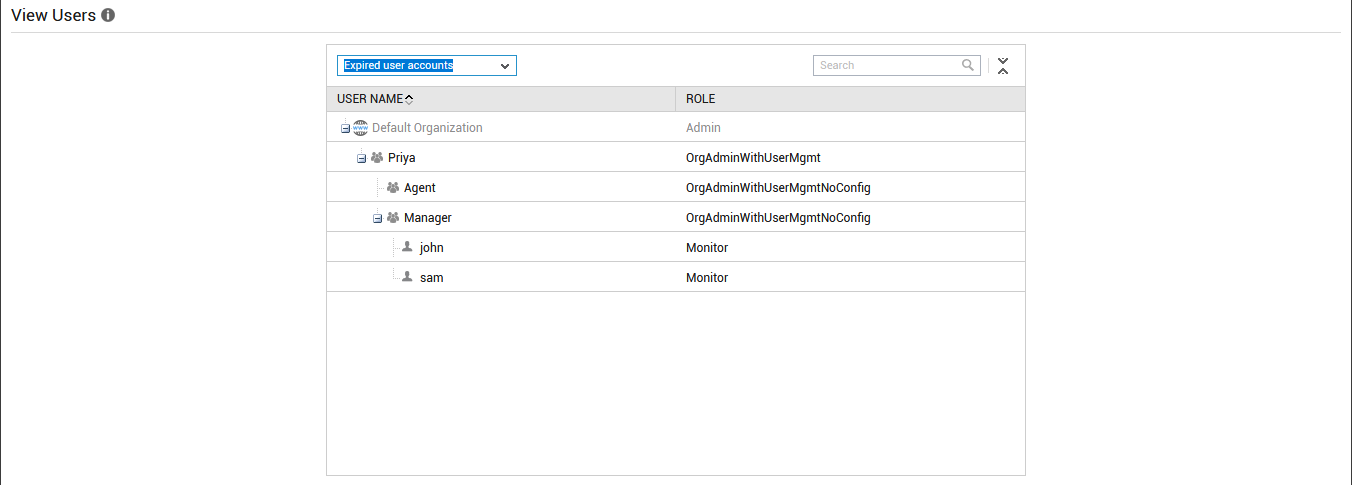The width and height of the screenshot is (1352, 485).
Task: Click the john user icon
Action: tap(407, 247)
